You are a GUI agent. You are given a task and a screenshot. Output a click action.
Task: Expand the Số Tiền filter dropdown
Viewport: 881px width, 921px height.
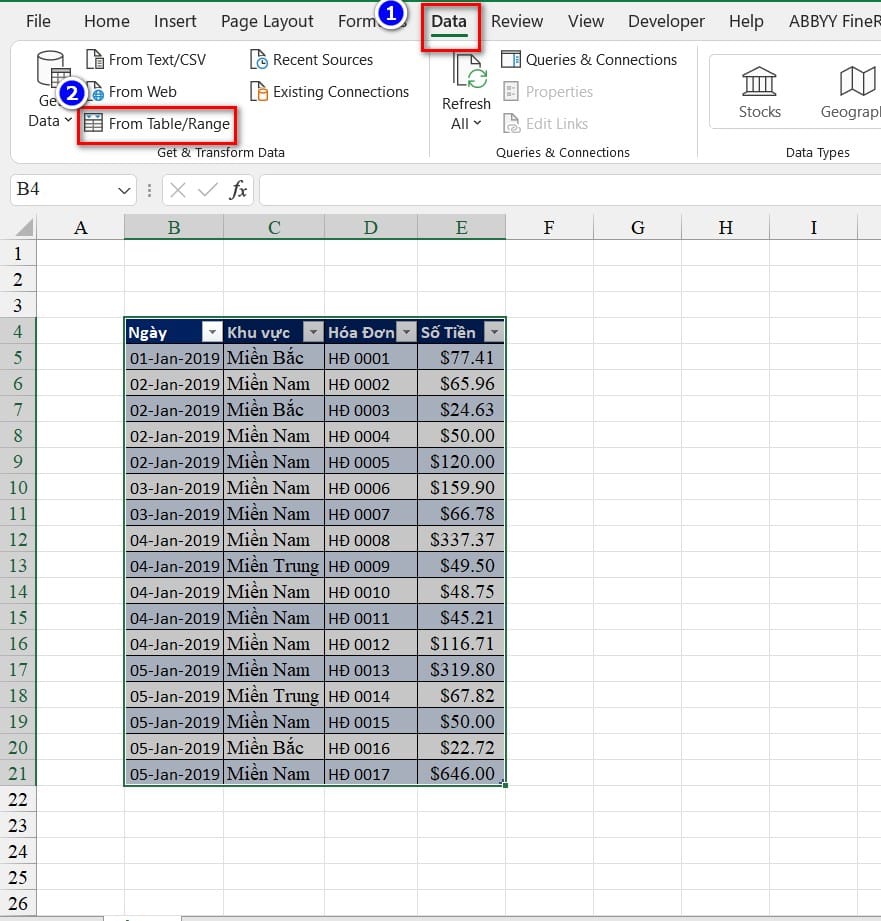[x=493, y=332]
